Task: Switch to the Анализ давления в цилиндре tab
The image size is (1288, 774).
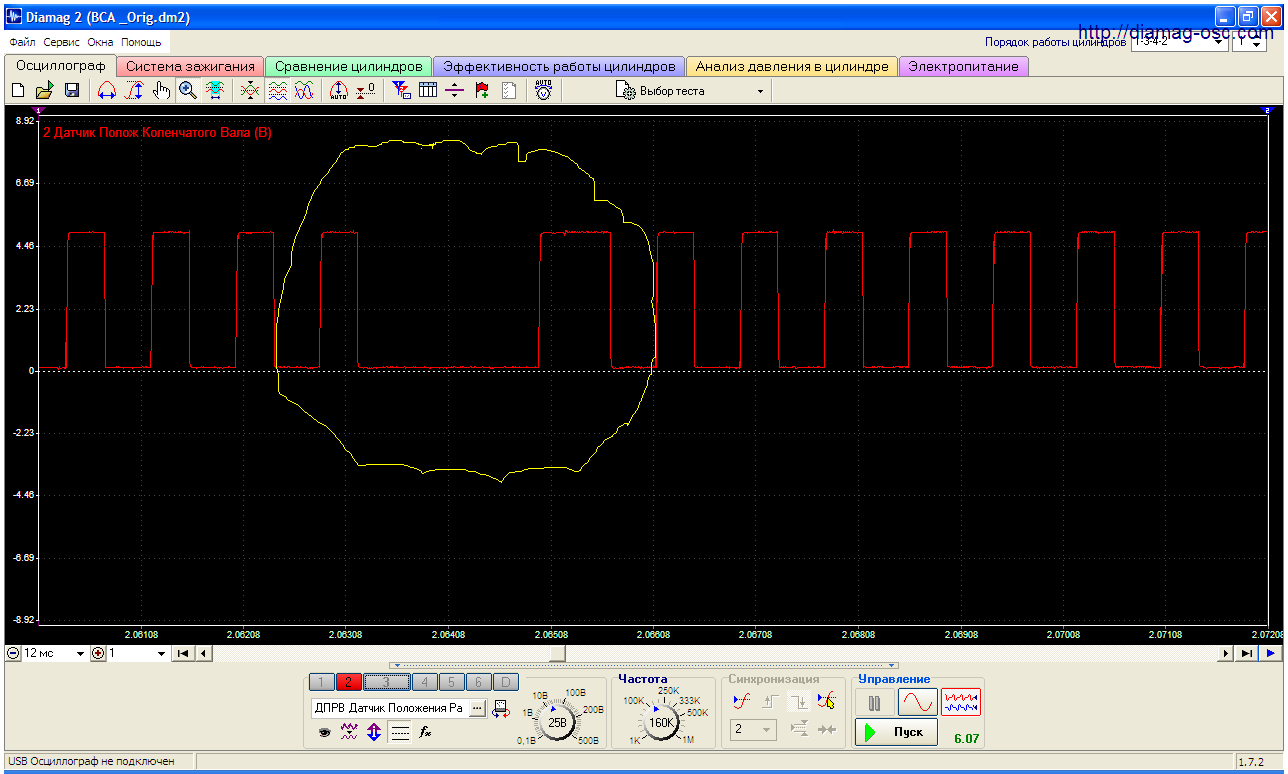Action: tap(792, 66)
